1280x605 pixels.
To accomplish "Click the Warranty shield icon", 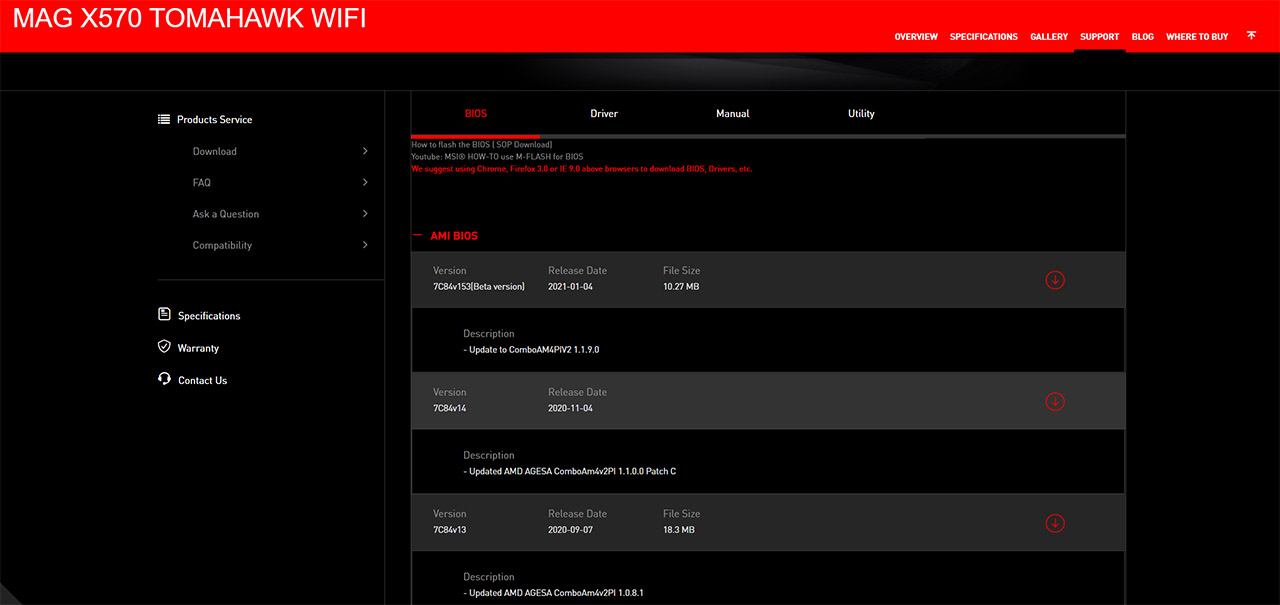I will (164, 347).
